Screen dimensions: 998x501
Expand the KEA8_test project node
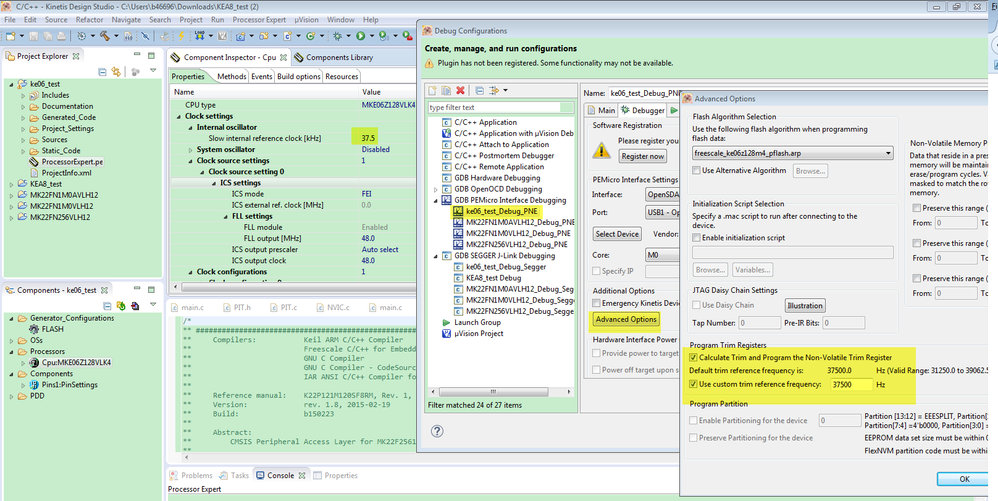[x=13, y=184]
